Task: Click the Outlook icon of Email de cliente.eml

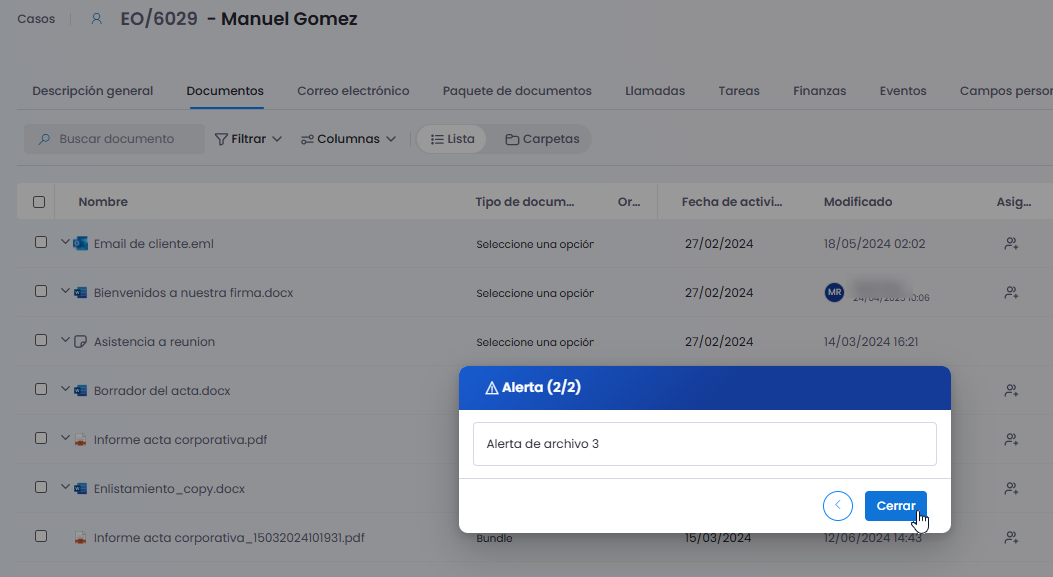Action: click(81, 243)
